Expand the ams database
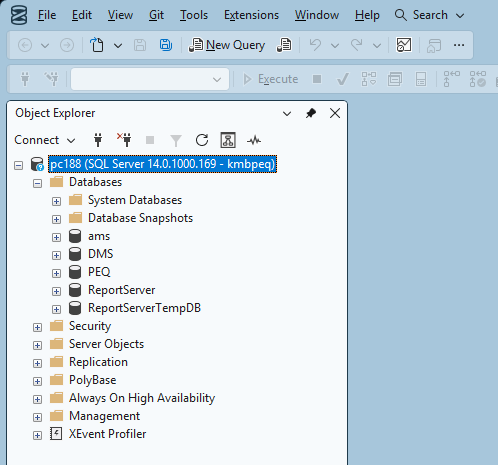The image size is (498, 465). point(56,237)
